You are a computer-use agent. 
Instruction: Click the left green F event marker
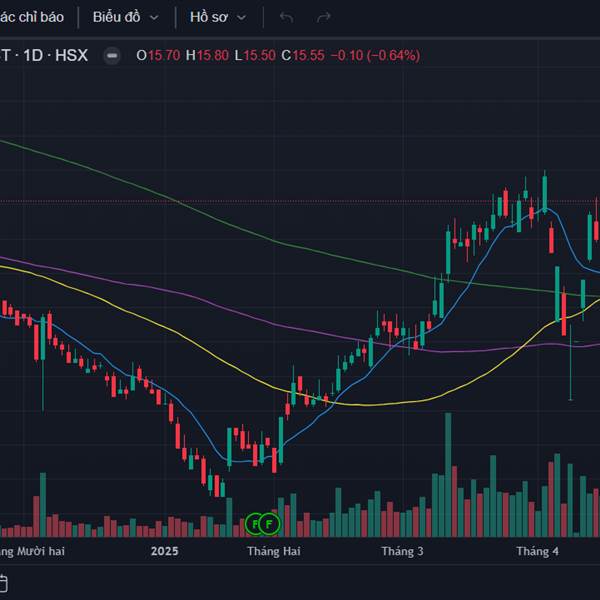pos(253,524)
